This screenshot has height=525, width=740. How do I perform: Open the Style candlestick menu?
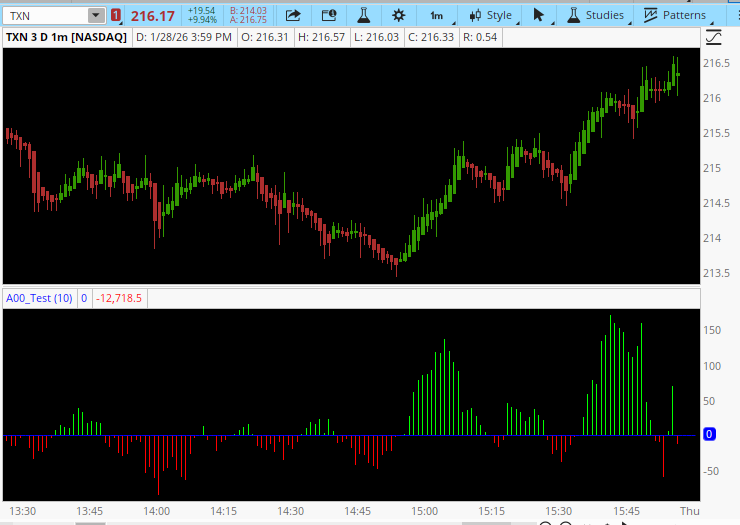click(489, 15)
